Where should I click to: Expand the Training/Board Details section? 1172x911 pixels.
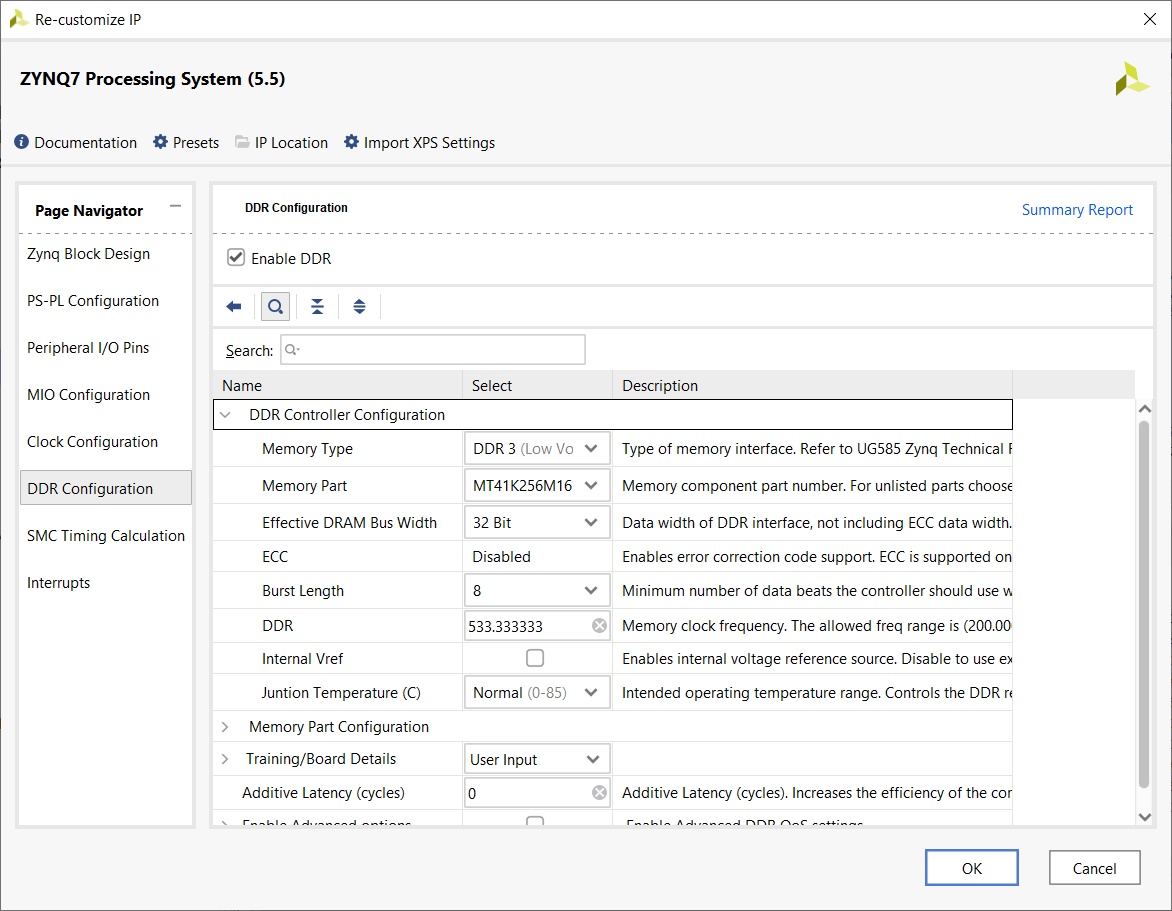pos(225,759)
